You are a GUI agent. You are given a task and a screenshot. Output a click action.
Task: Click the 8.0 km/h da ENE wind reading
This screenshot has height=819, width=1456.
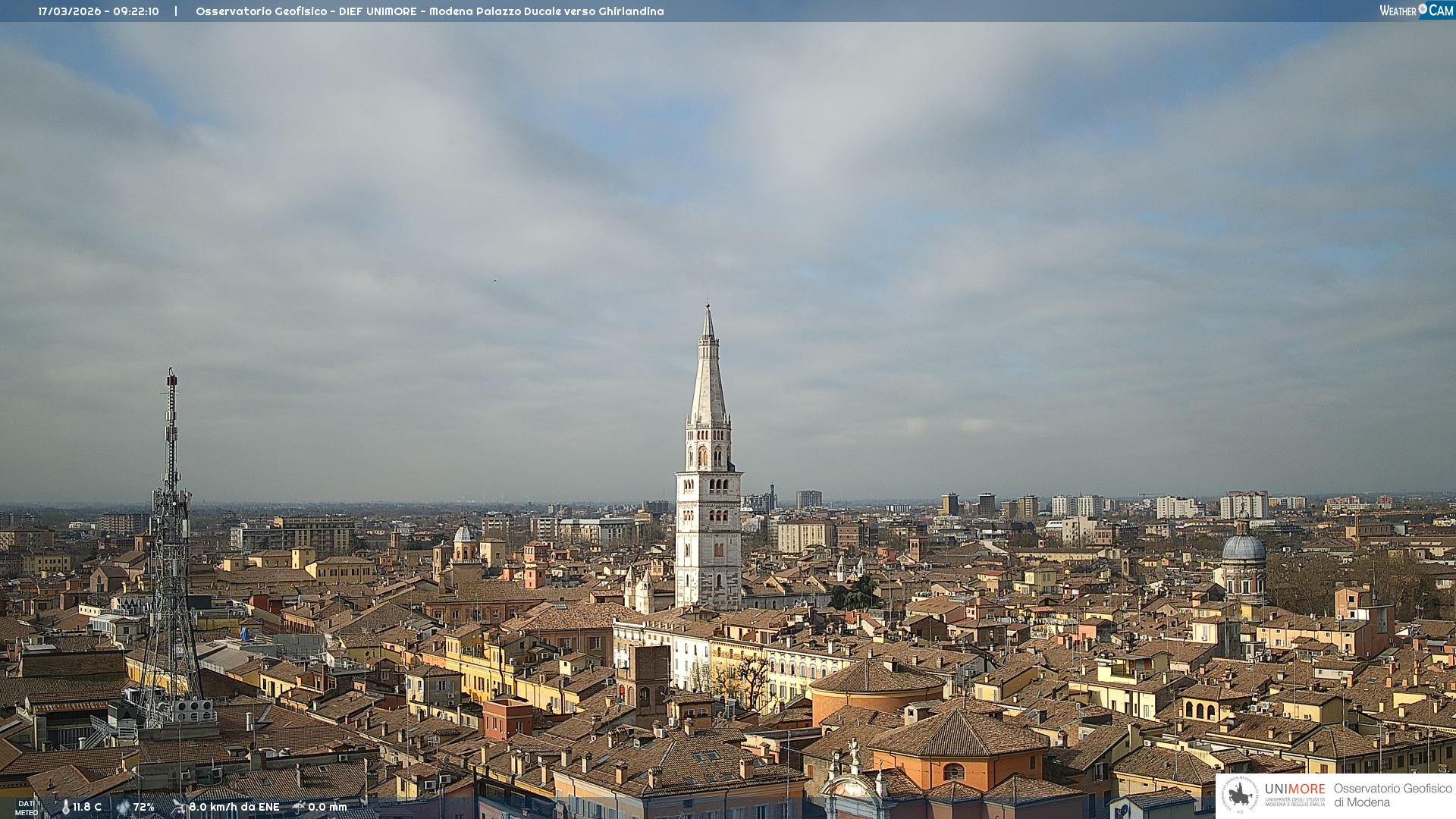[x=234, y=808]
